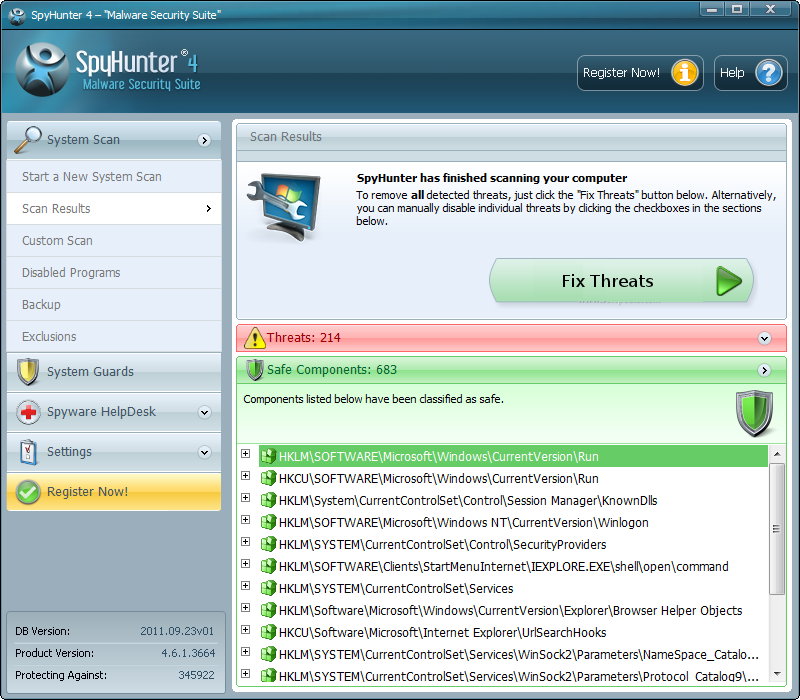The height and width of the screenshot is (700, 800).
Task: Click the clipboard Settings icon
Action: [x=28, y=452]
